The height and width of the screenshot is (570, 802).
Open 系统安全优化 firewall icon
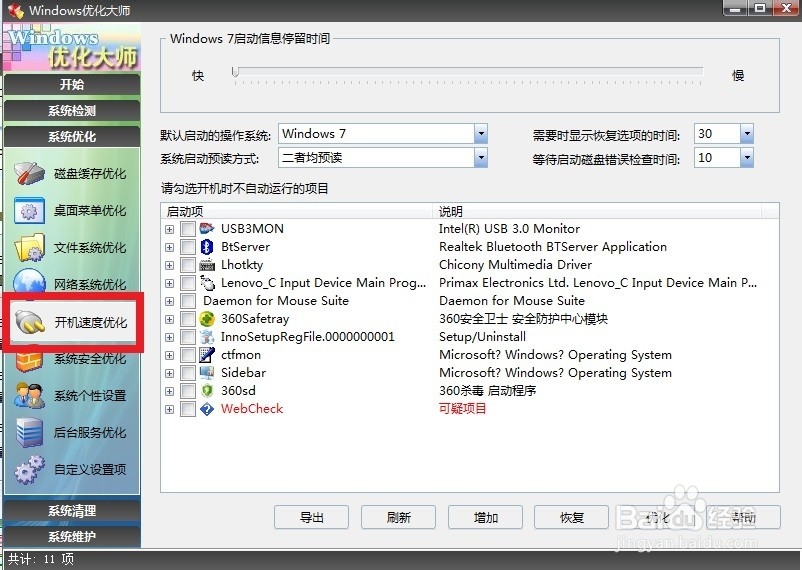[29, 361]
